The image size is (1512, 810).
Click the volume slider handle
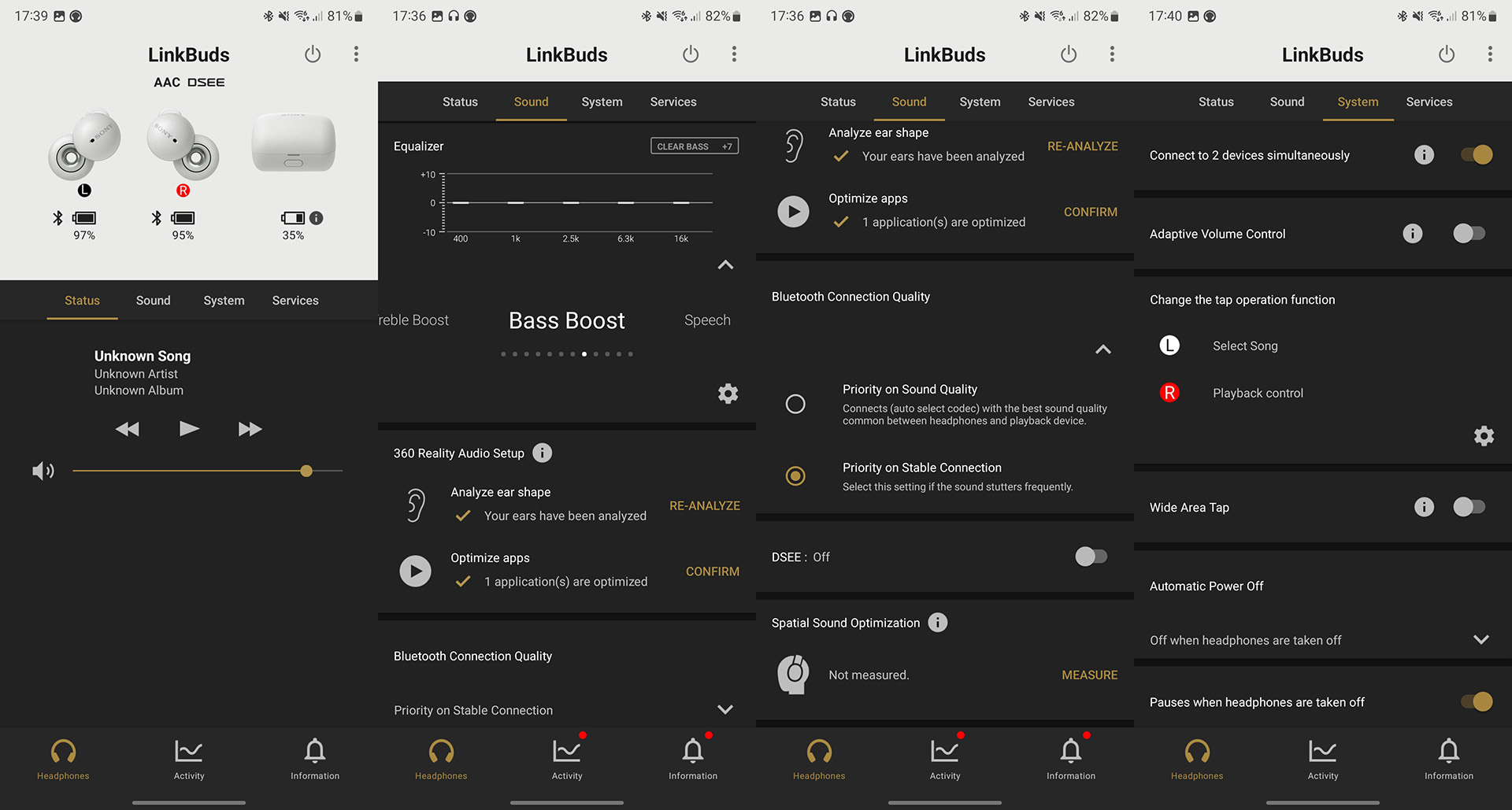click(x=306, y=471)
